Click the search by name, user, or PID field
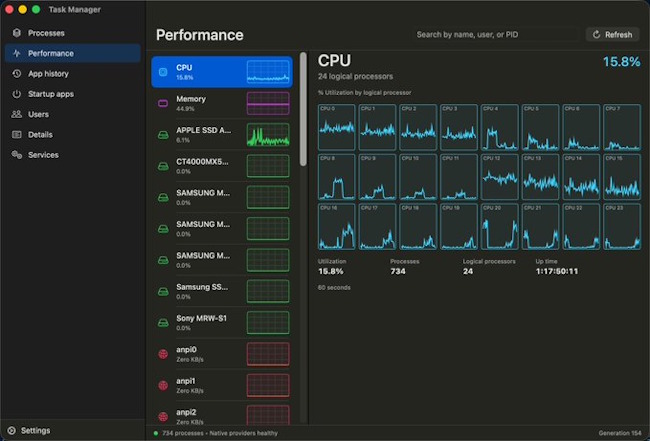 [495, 34]
